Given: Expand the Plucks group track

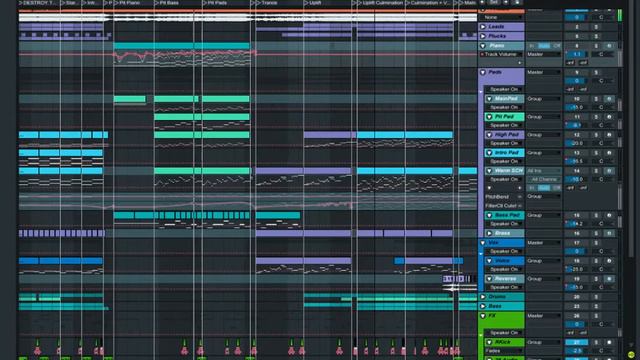Looking at the screenshot, I should pyautogui.click(x=483, y=36).
